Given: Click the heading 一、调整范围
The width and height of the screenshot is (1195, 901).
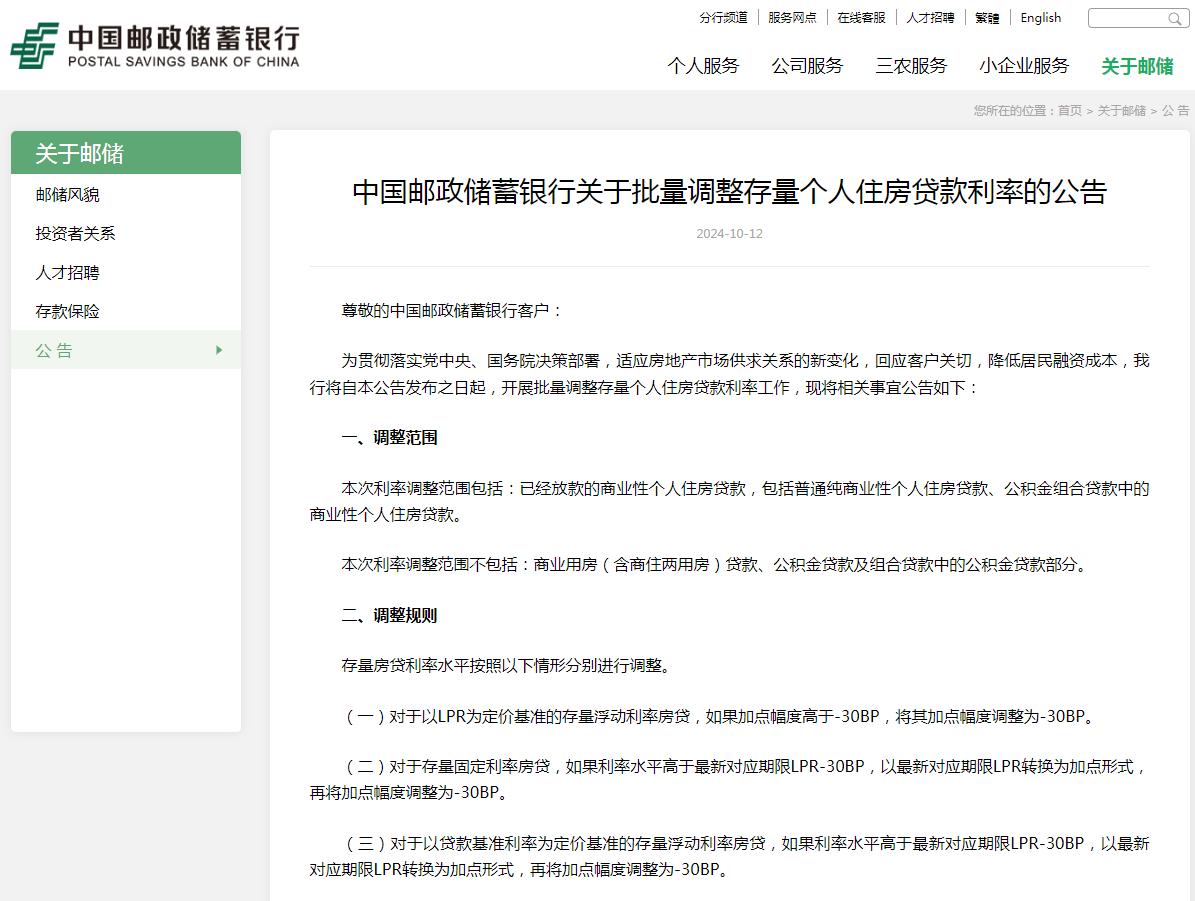Looking at the screenshot, I should [389, 438].
